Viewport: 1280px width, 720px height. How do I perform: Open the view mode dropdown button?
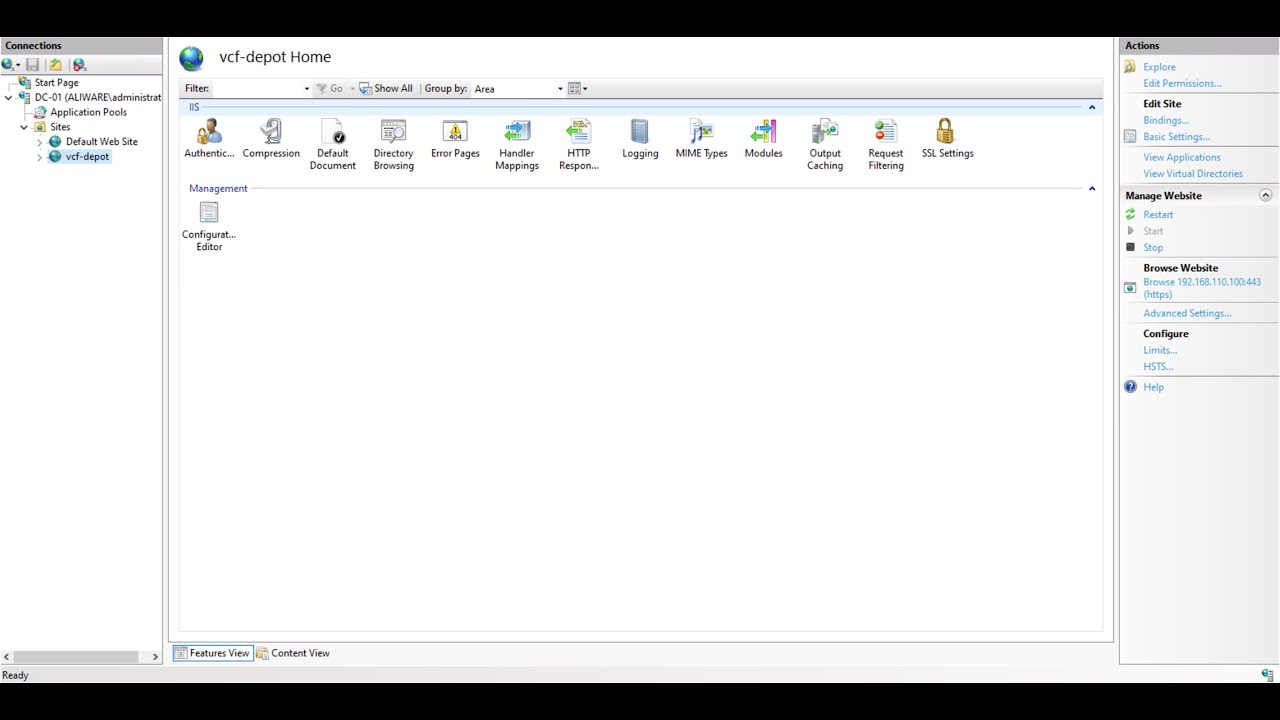click(x=578, y=89)
